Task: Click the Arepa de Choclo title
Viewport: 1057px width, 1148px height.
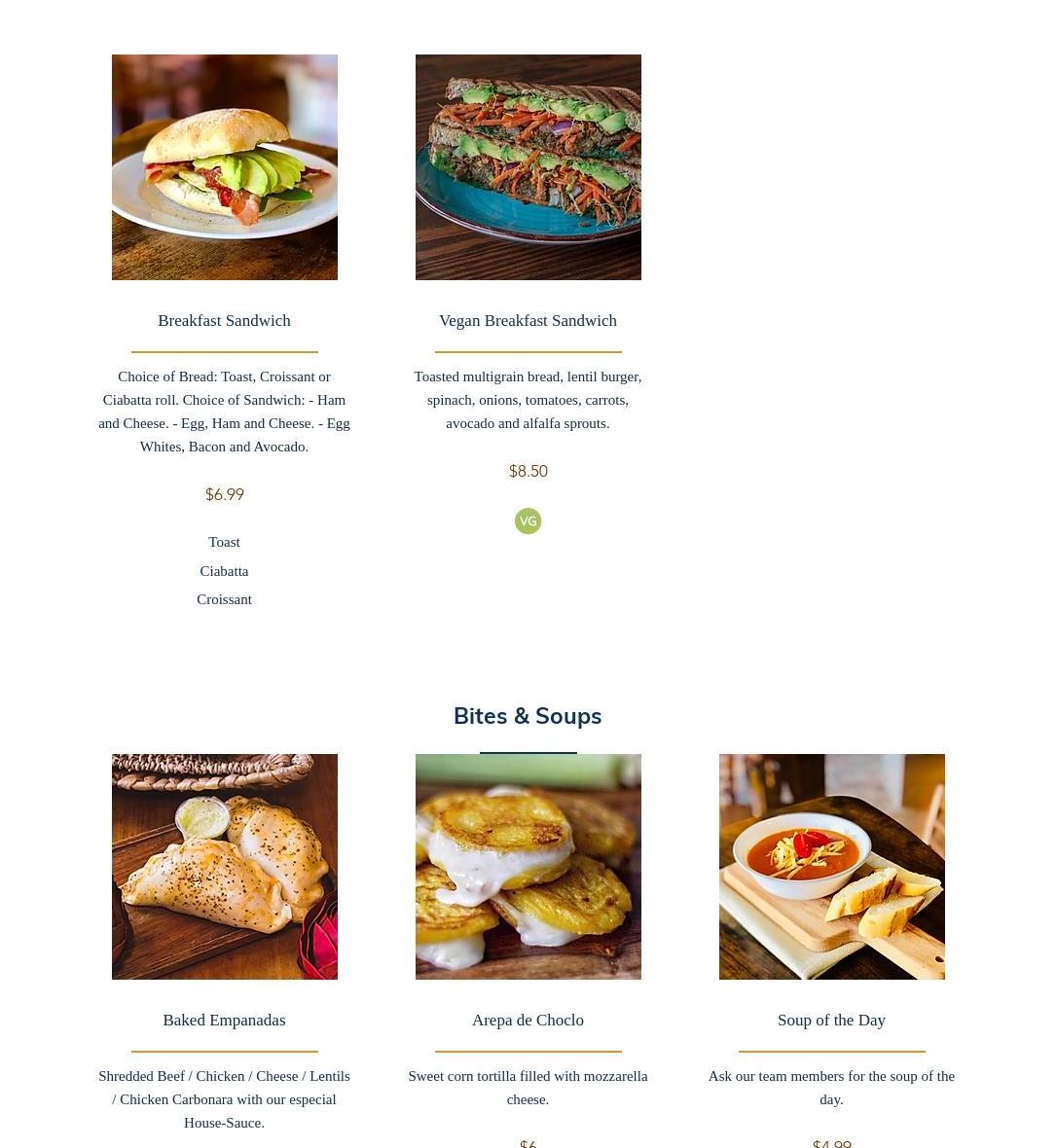Action: pos(528,1020)
